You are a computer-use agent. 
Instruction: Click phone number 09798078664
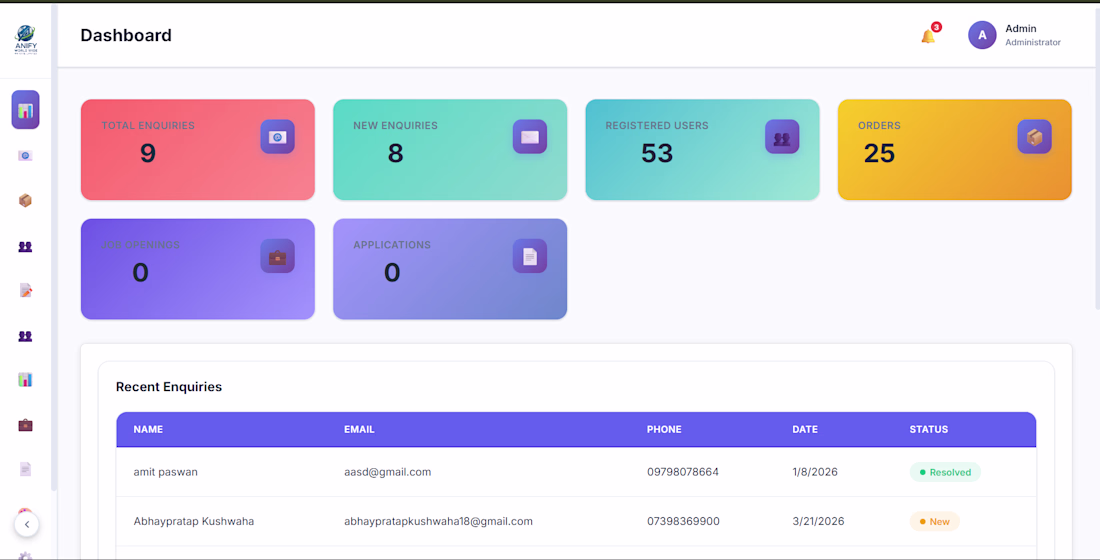683,472
